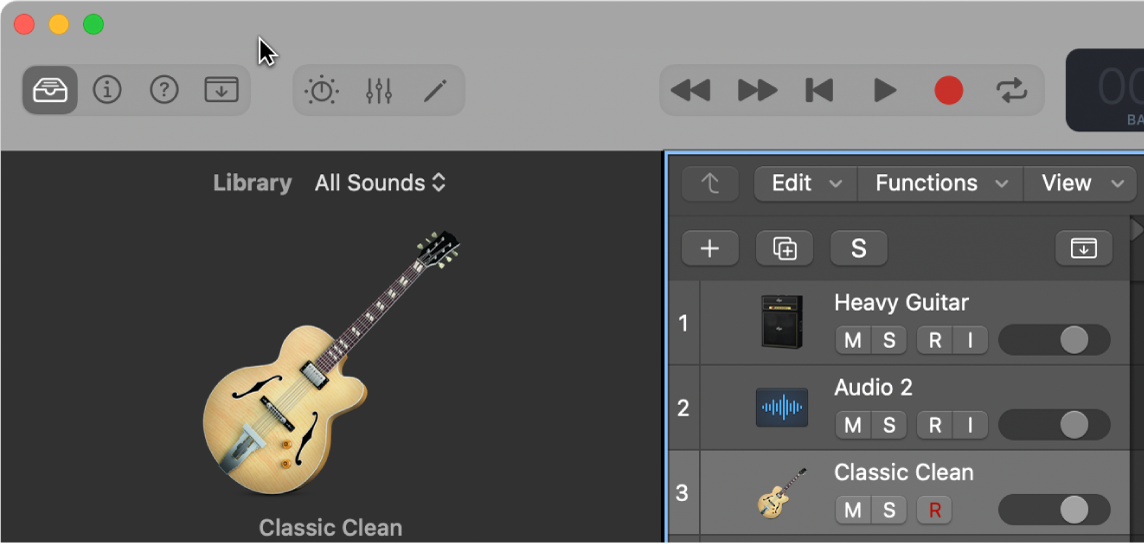This screenshot has width=1144, height=544.
Task: Start playback with the Play button
Action: (885, 90)
